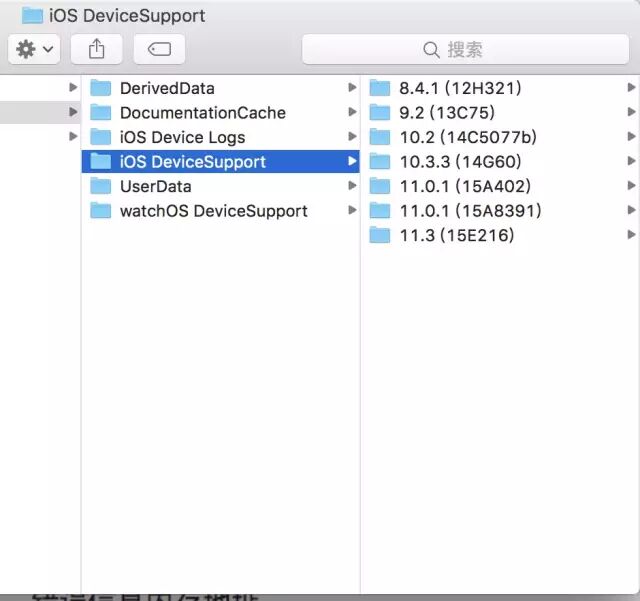The height and width of the screenshot is (601, 640).
Task: Click folder icon for 11.0.1 (15A402)
Action: tap(380, 186)
